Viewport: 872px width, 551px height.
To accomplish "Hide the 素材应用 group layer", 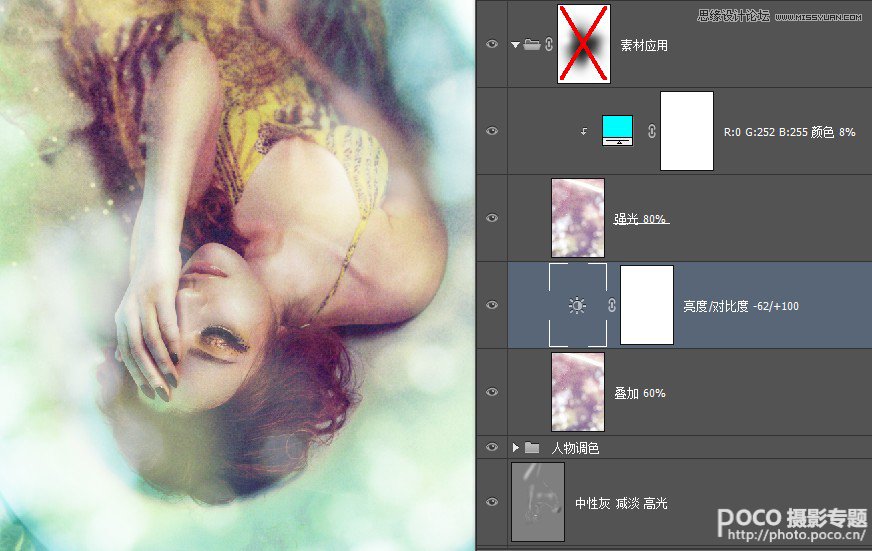I will [x=492, y=44].
